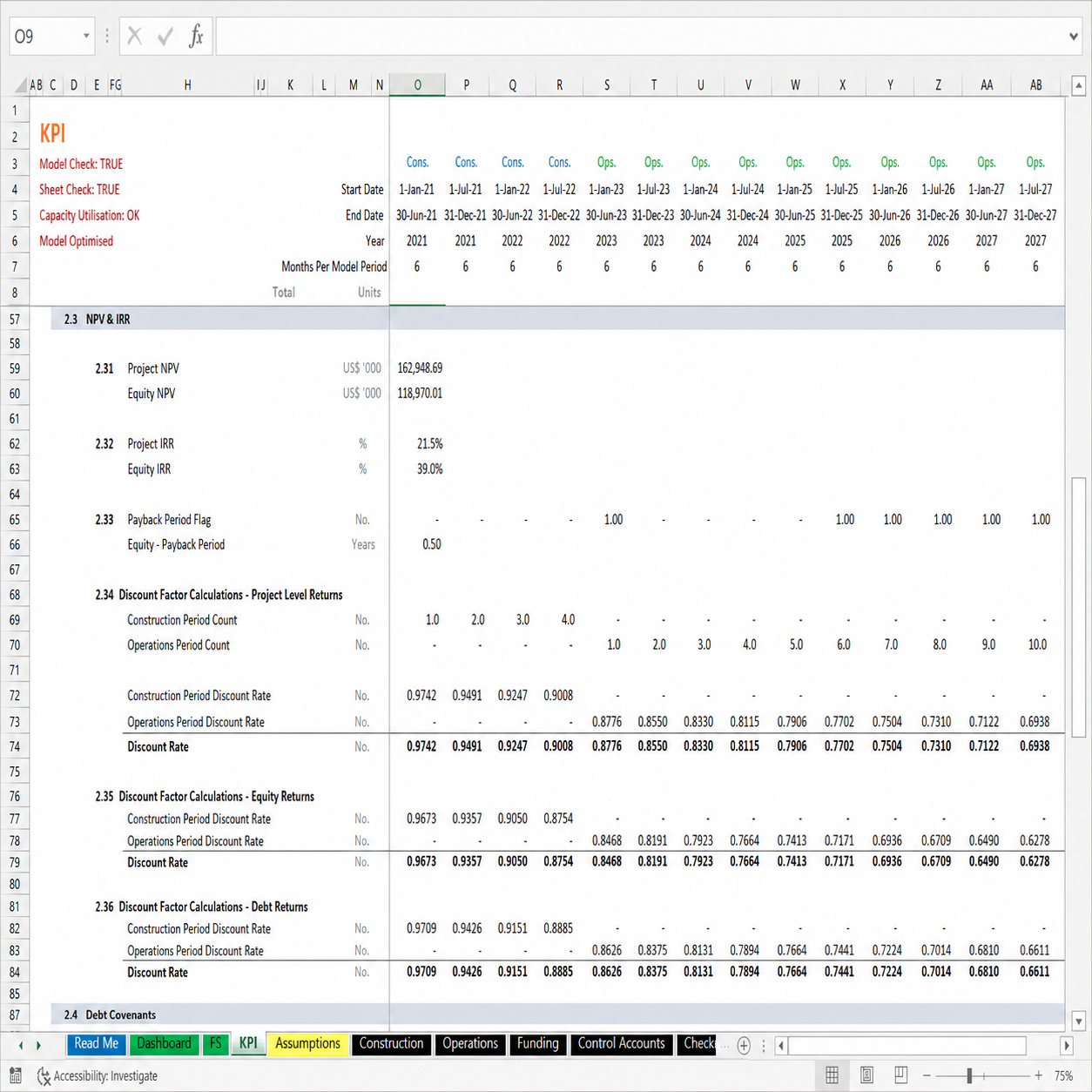Screen dimensions: 1092x1092
Task: Click the Insert Function fx icon
Action: [x=196, y=37]
